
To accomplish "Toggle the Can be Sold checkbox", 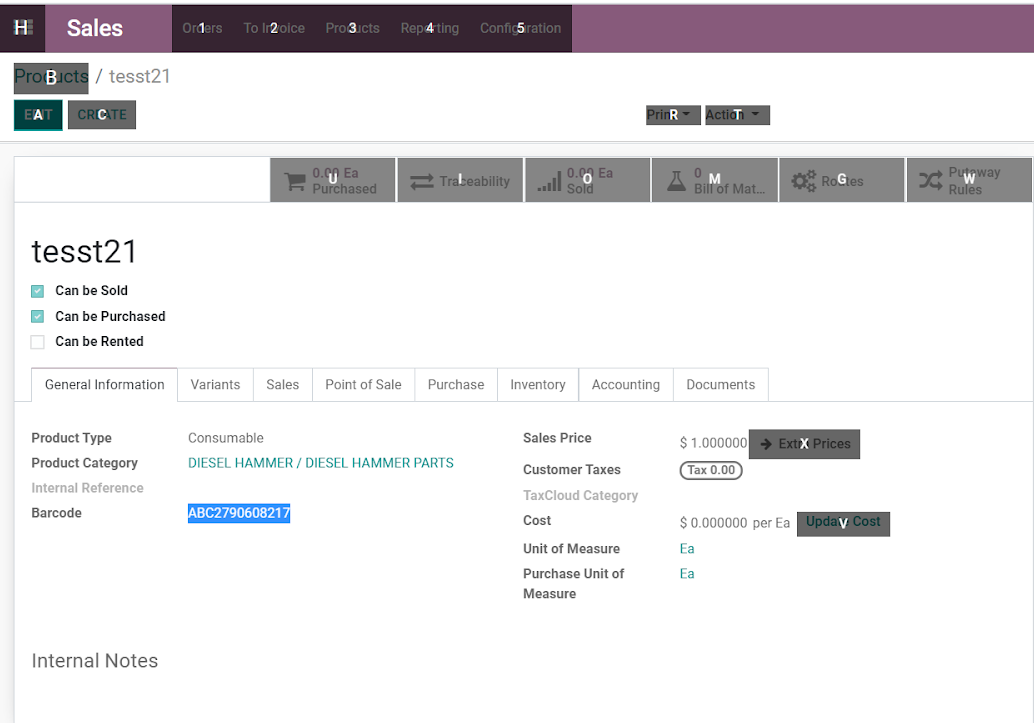I will click(x=38, y=291).
